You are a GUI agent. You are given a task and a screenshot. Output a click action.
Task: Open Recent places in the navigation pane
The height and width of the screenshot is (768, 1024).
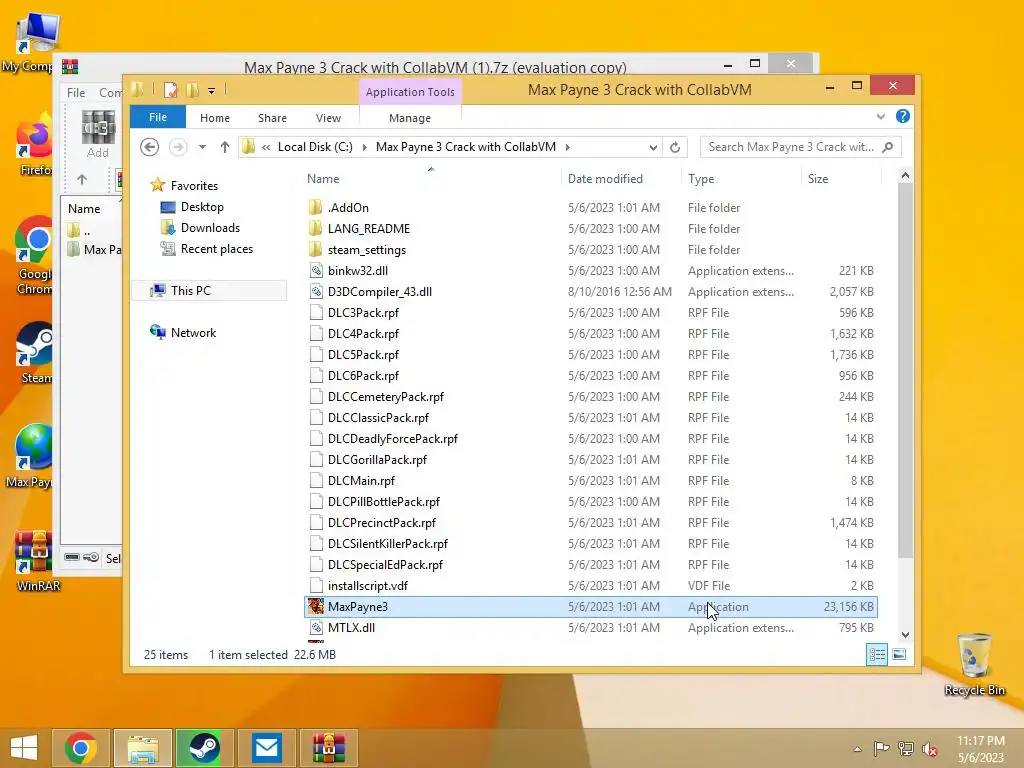pyautogui.click(x=216, y=249)
